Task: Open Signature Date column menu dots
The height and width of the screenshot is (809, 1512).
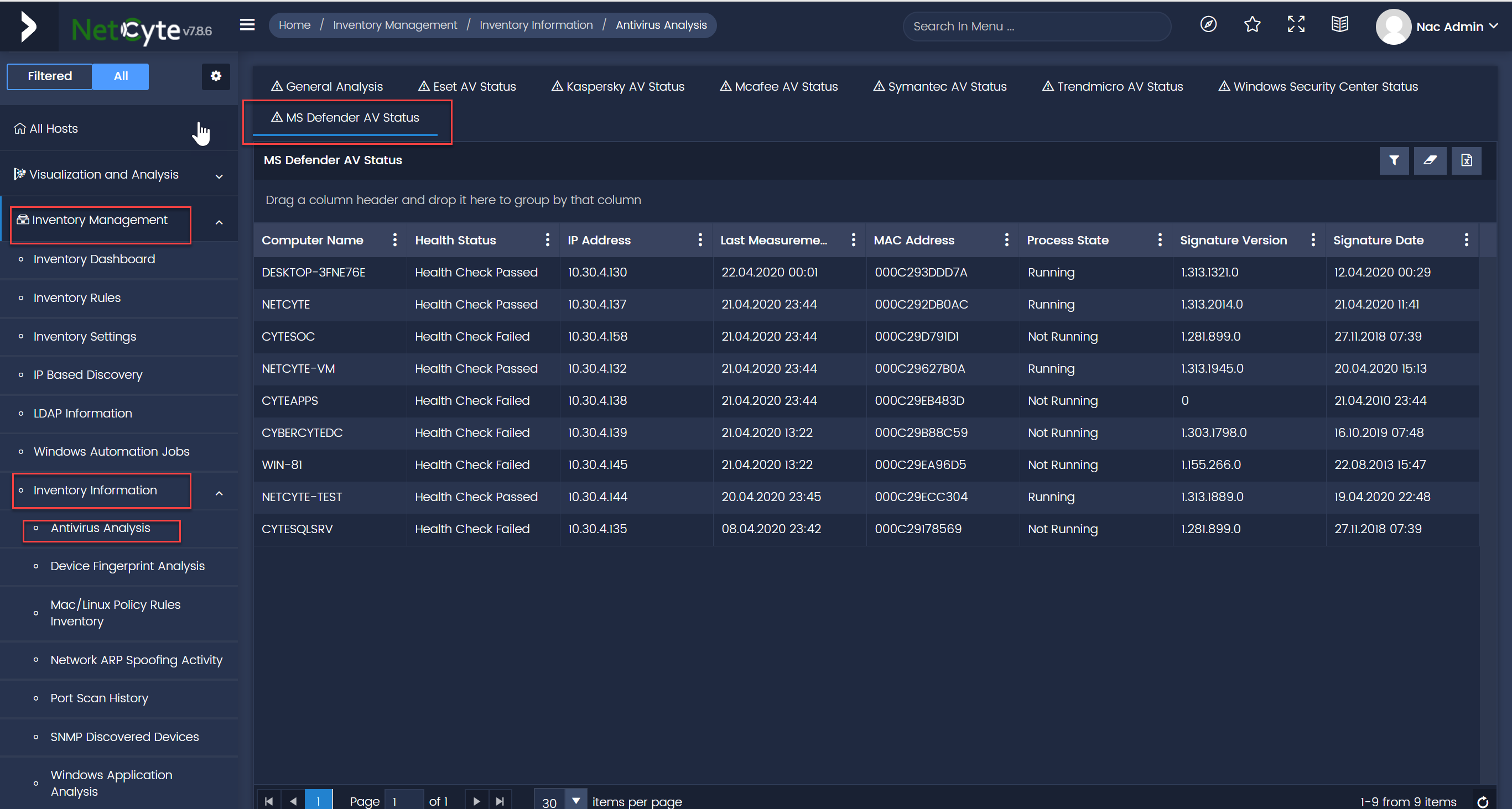Action: [1466, 240]
